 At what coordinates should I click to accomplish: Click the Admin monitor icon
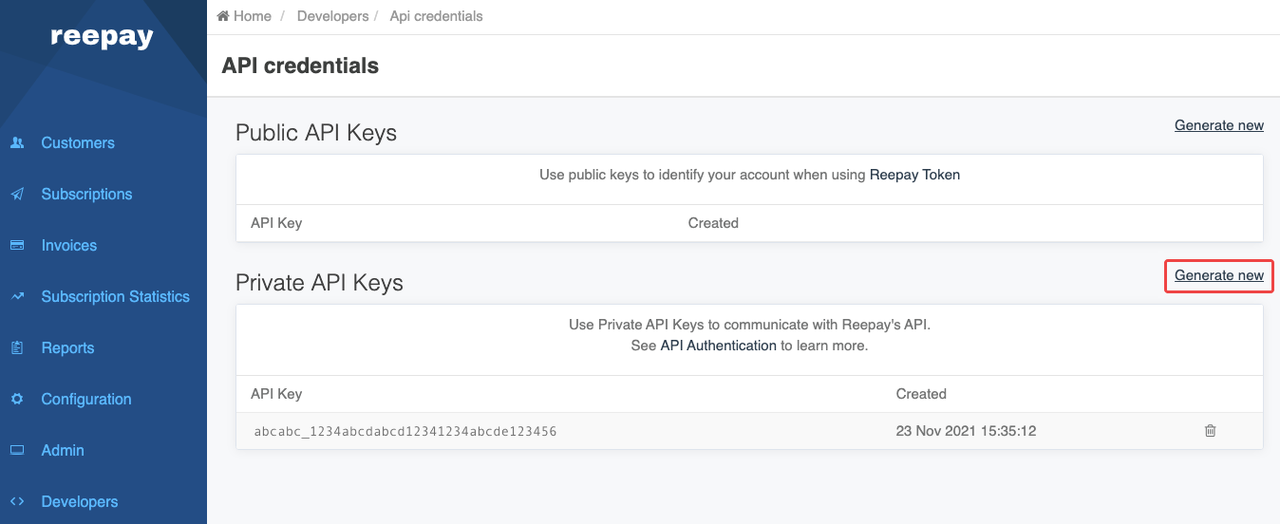[17, 450]
